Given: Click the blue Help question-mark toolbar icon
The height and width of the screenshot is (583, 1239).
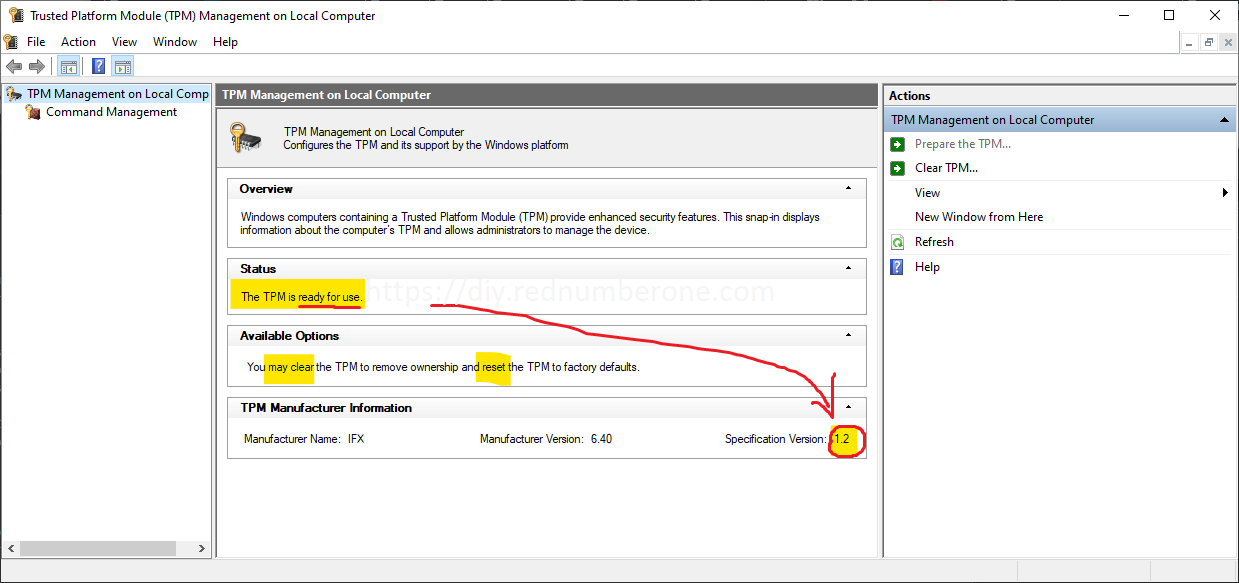Looking at the screenshot, I should (98, 67).
